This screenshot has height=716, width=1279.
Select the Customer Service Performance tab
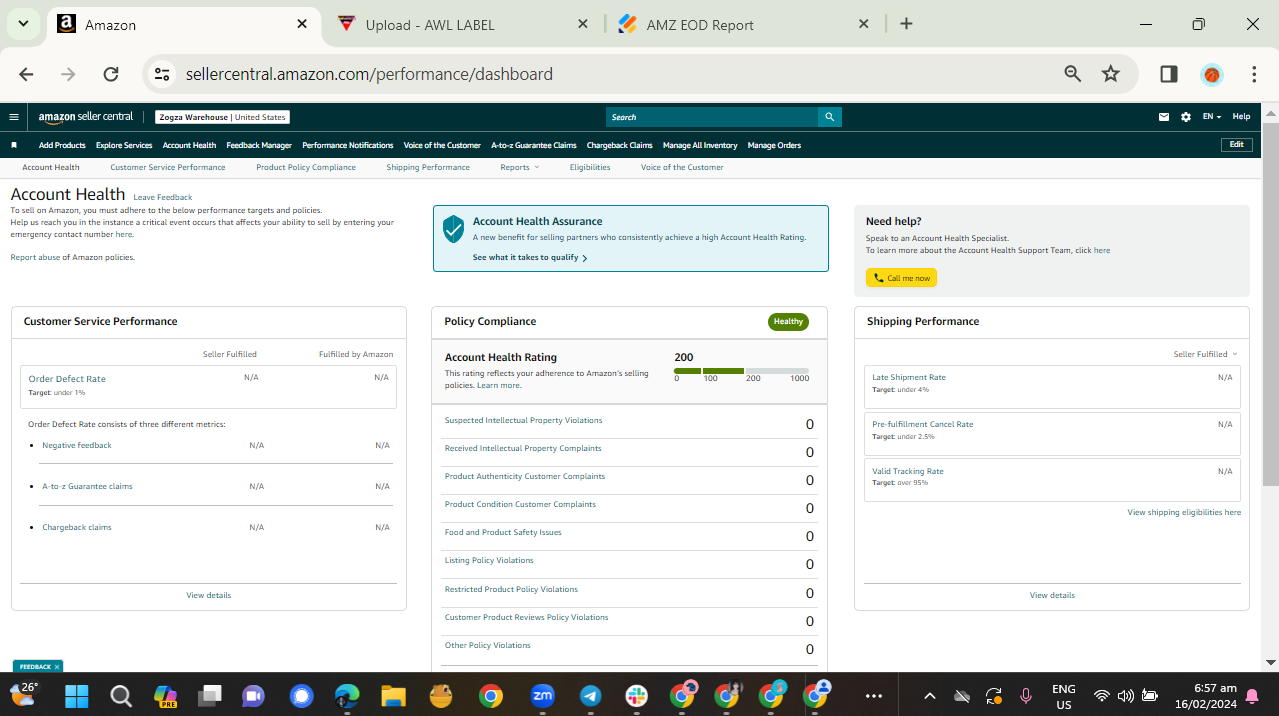(x=168, y=167)
